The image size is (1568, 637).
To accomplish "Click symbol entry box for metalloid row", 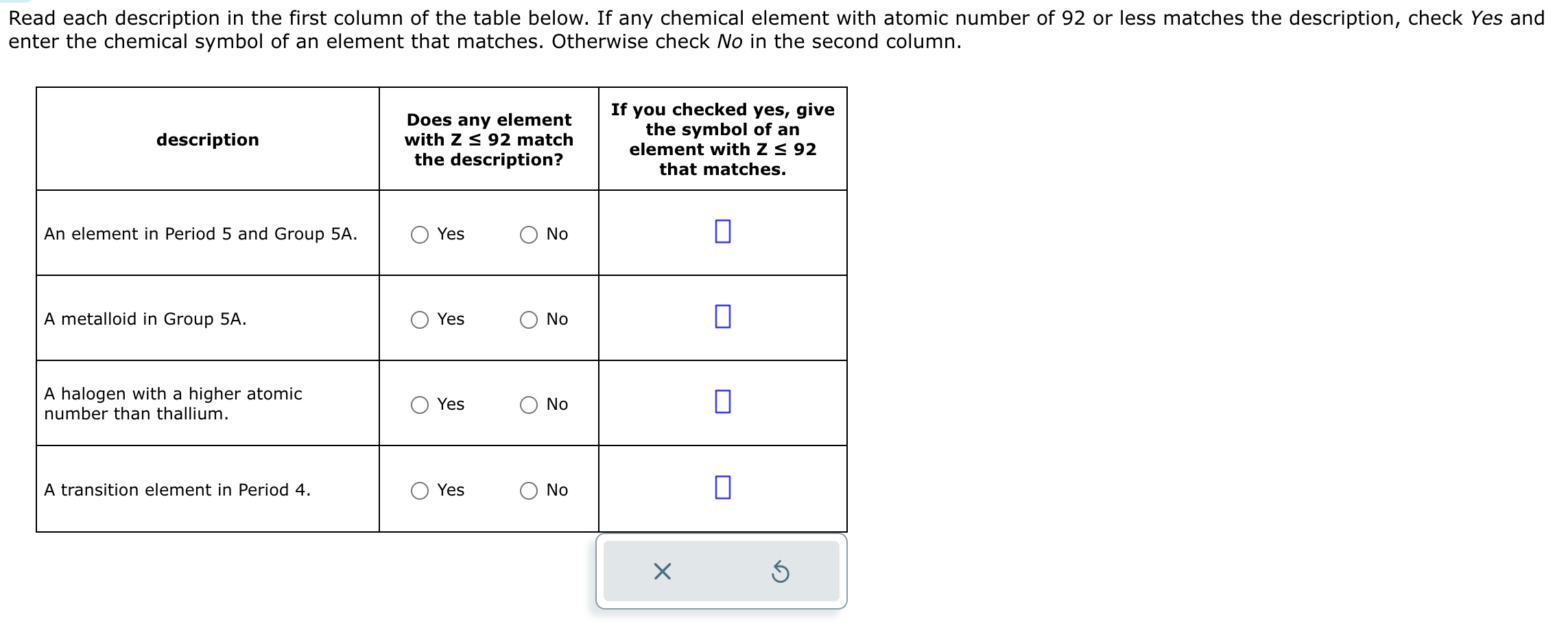I will [722, 317].
